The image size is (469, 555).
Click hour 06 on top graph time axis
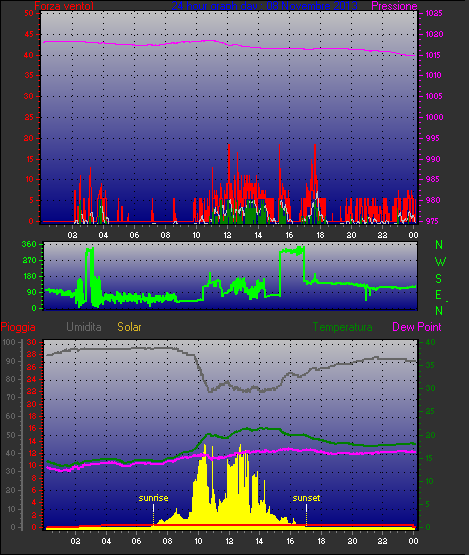[x=134, y=235]
